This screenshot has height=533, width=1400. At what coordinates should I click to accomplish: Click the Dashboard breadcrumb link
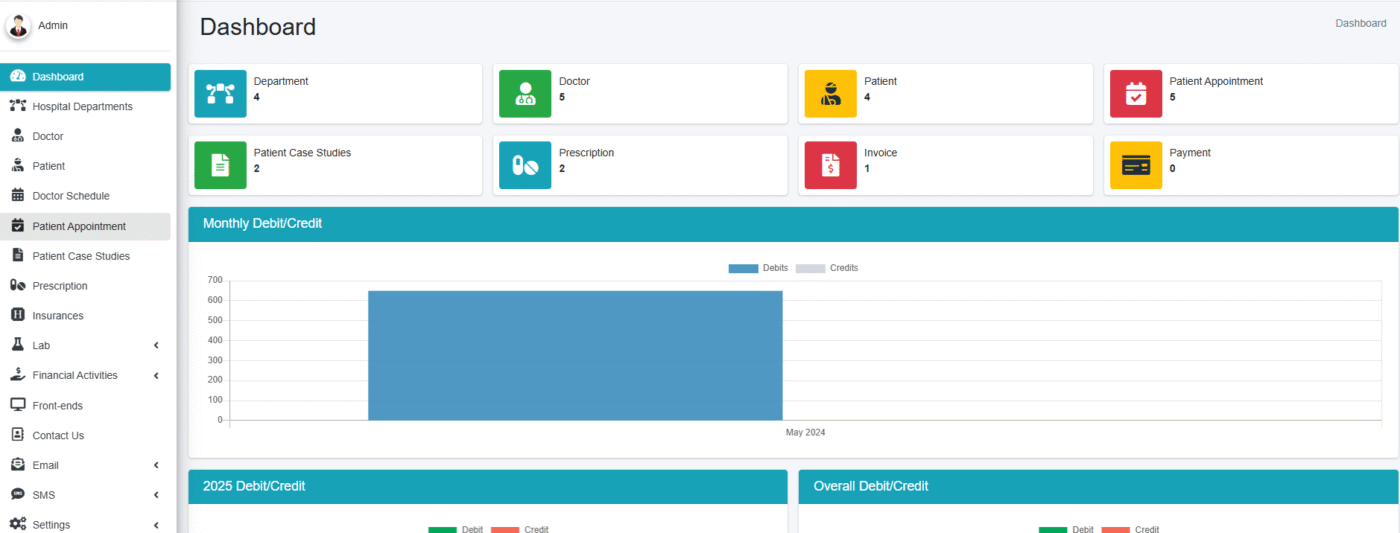click(1360, 23)
